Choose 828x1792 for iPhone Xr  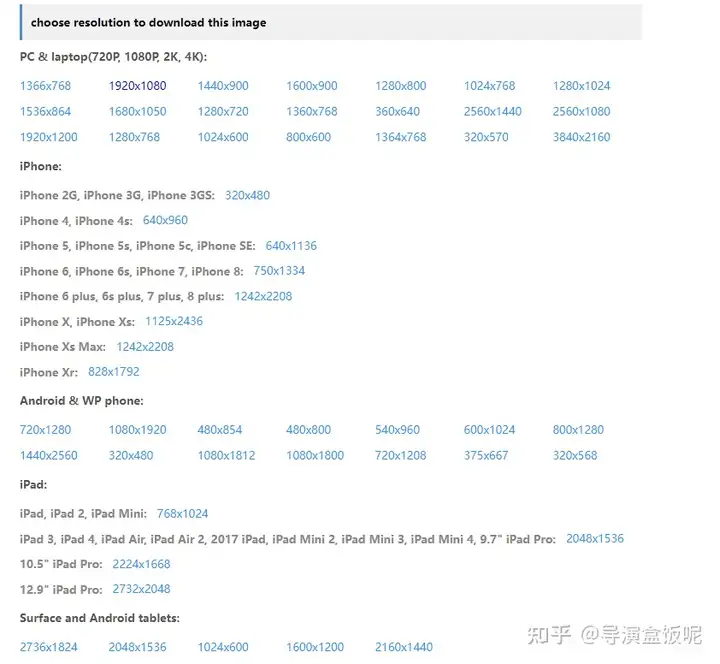114,372
